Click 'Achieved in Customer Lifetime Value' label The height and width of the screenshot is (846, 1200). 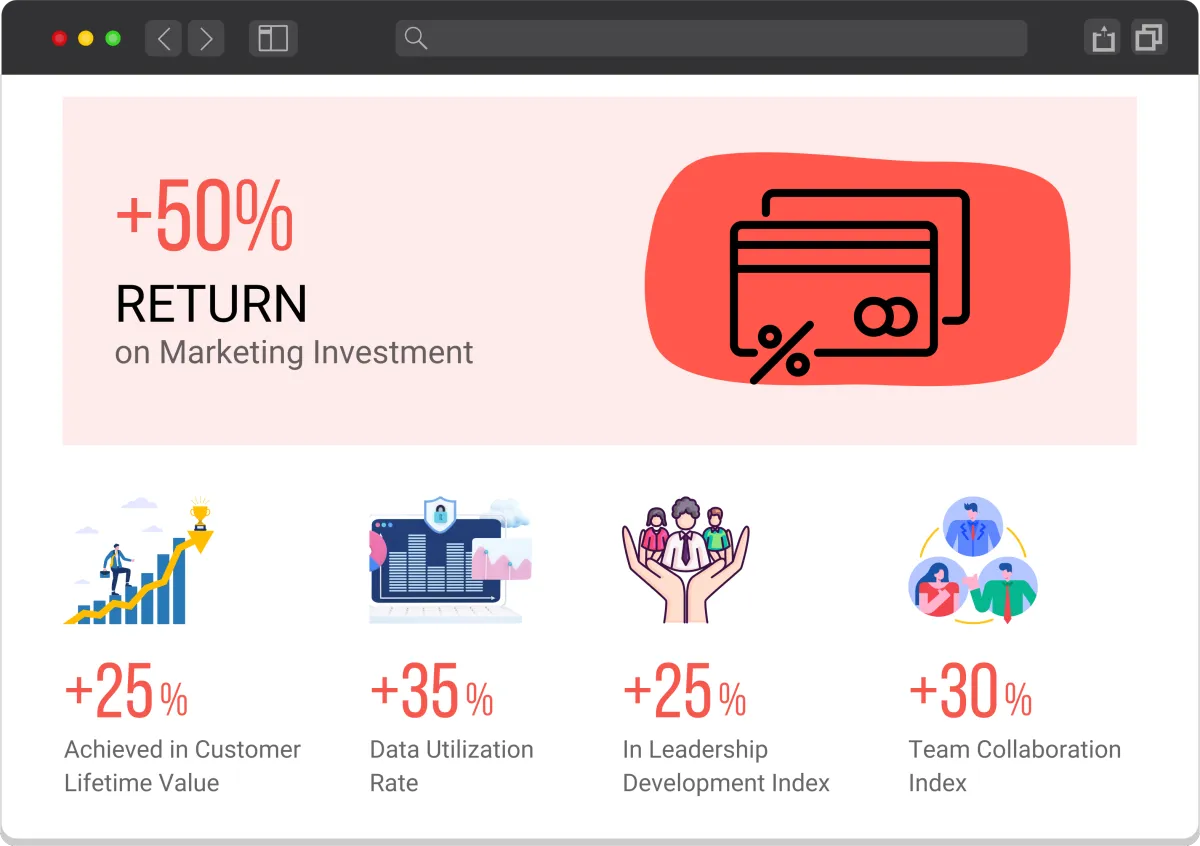click(x=182, y=766)
